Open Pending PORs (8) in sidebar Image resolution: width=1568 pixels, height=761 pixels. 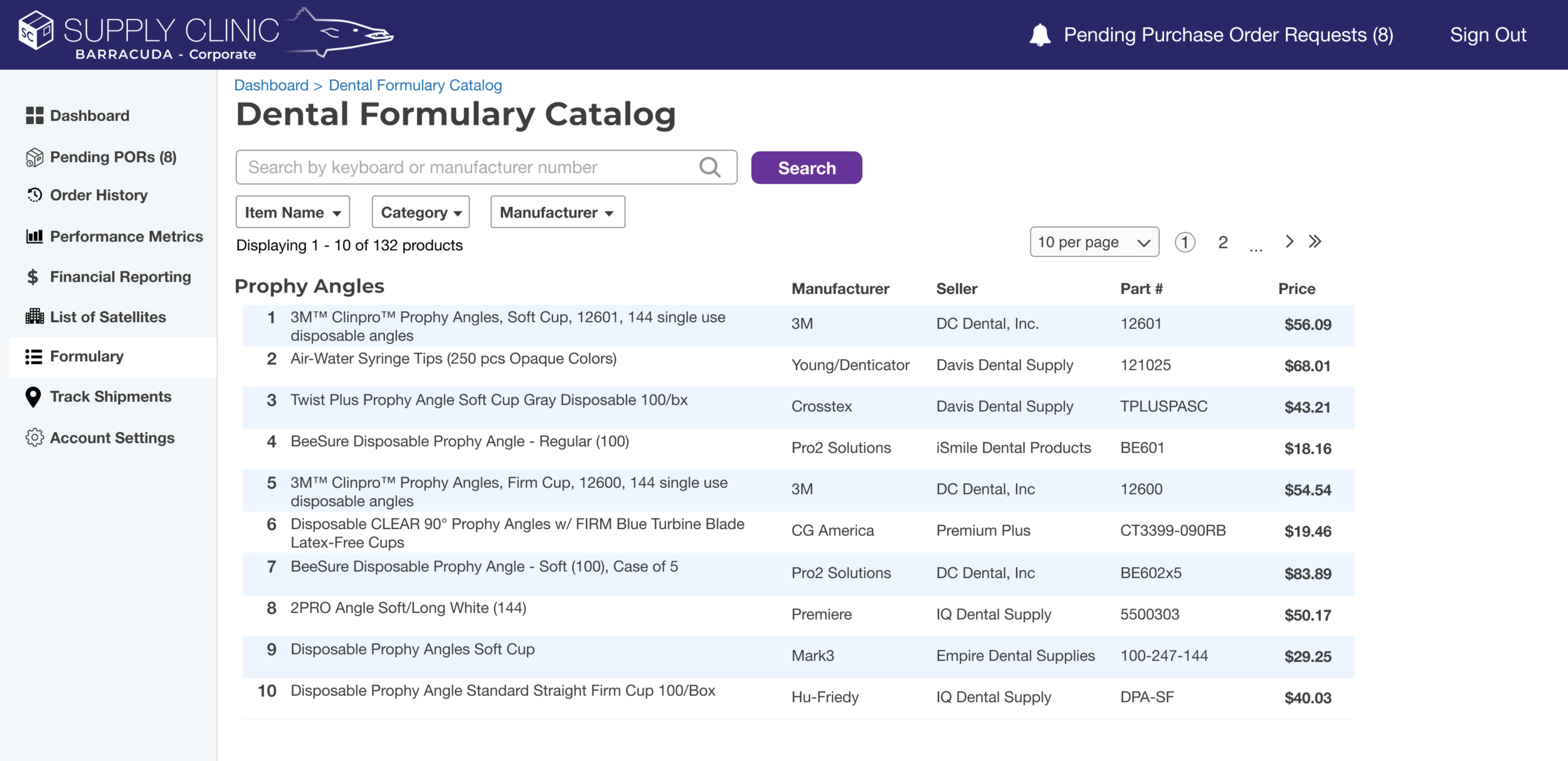[x=114, y=157]
